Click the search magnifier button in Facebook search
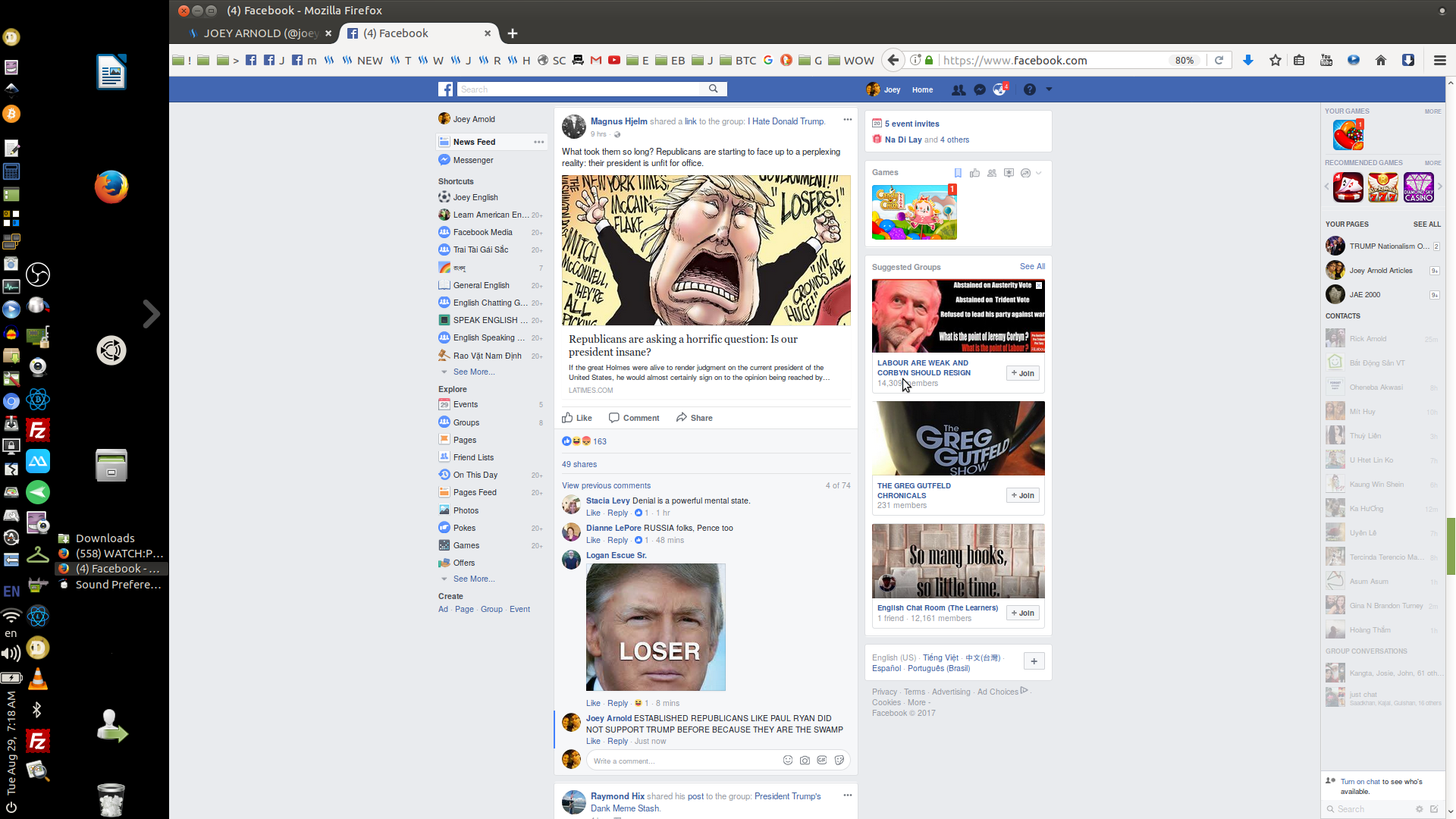Viewport: 1456px width, 819px height. point(713,89)
